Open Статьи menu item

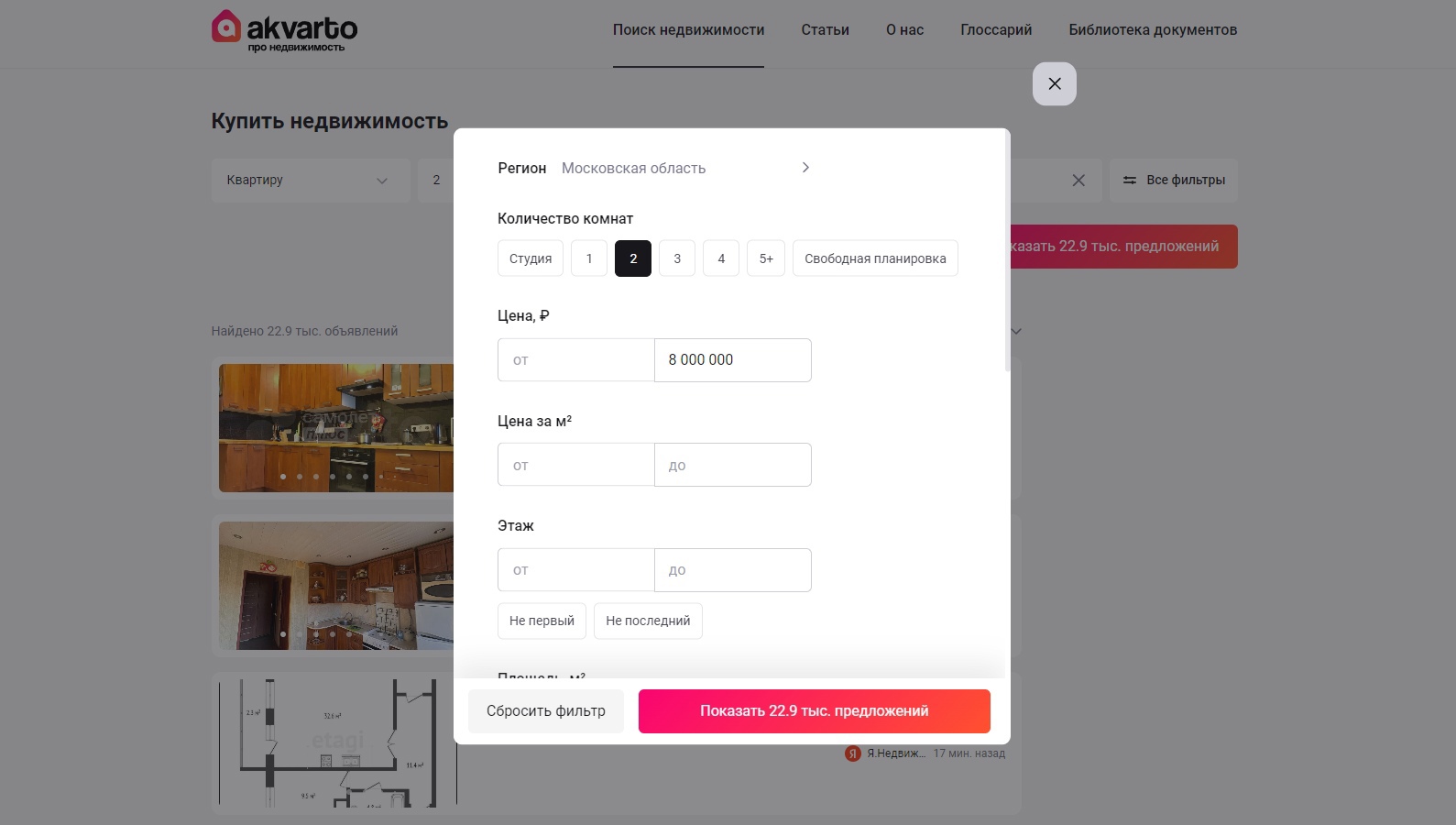[x=825, y=30]
